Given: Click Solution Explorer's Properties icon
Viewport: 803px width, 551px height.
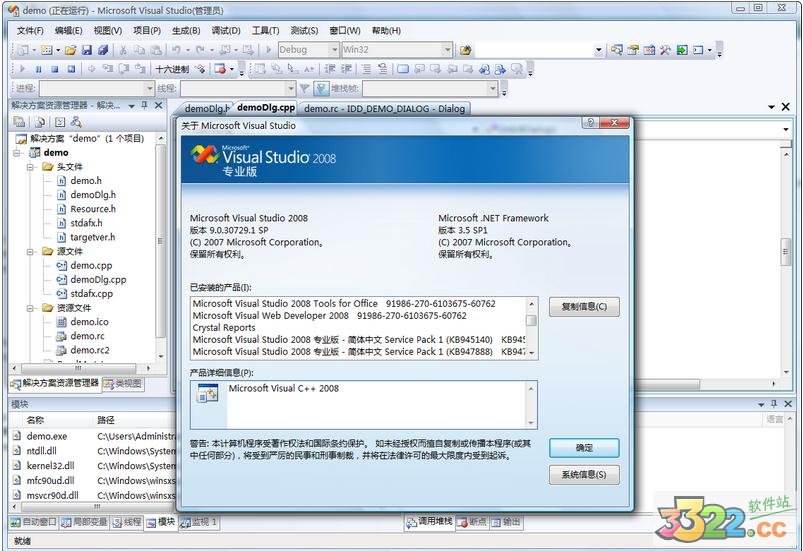Looking at the screenshot, I should 19,122.
